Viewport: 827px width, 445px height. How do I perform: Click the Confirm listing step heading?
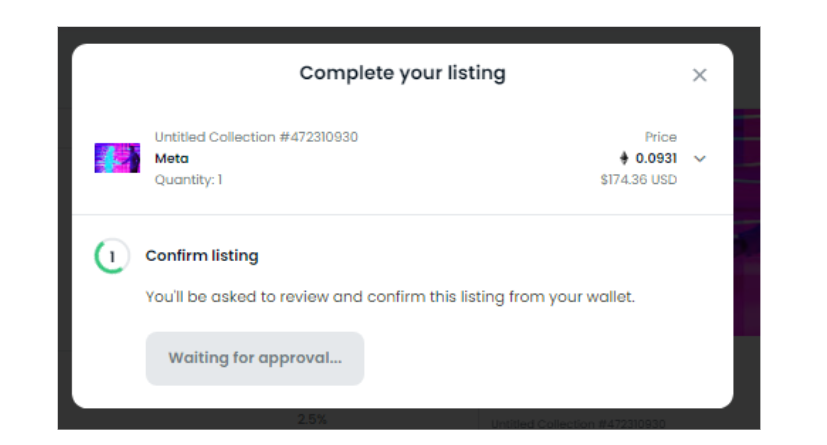click(202, 256)
